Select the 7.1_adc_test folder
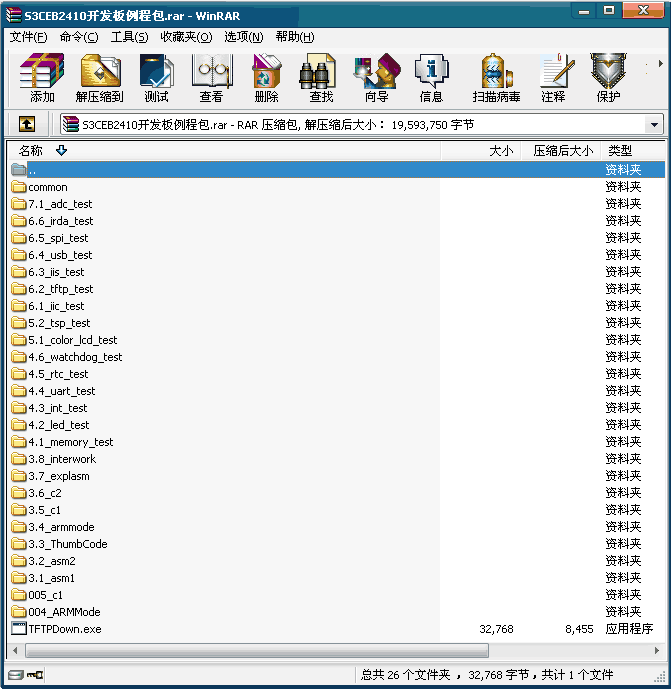 point(52,204)
